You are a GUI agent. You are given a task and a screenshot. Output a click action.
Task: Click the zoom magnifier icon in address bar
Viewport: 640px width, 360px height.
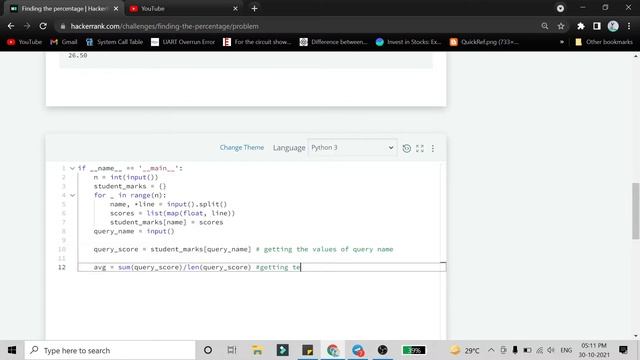[x=544, y=26]
